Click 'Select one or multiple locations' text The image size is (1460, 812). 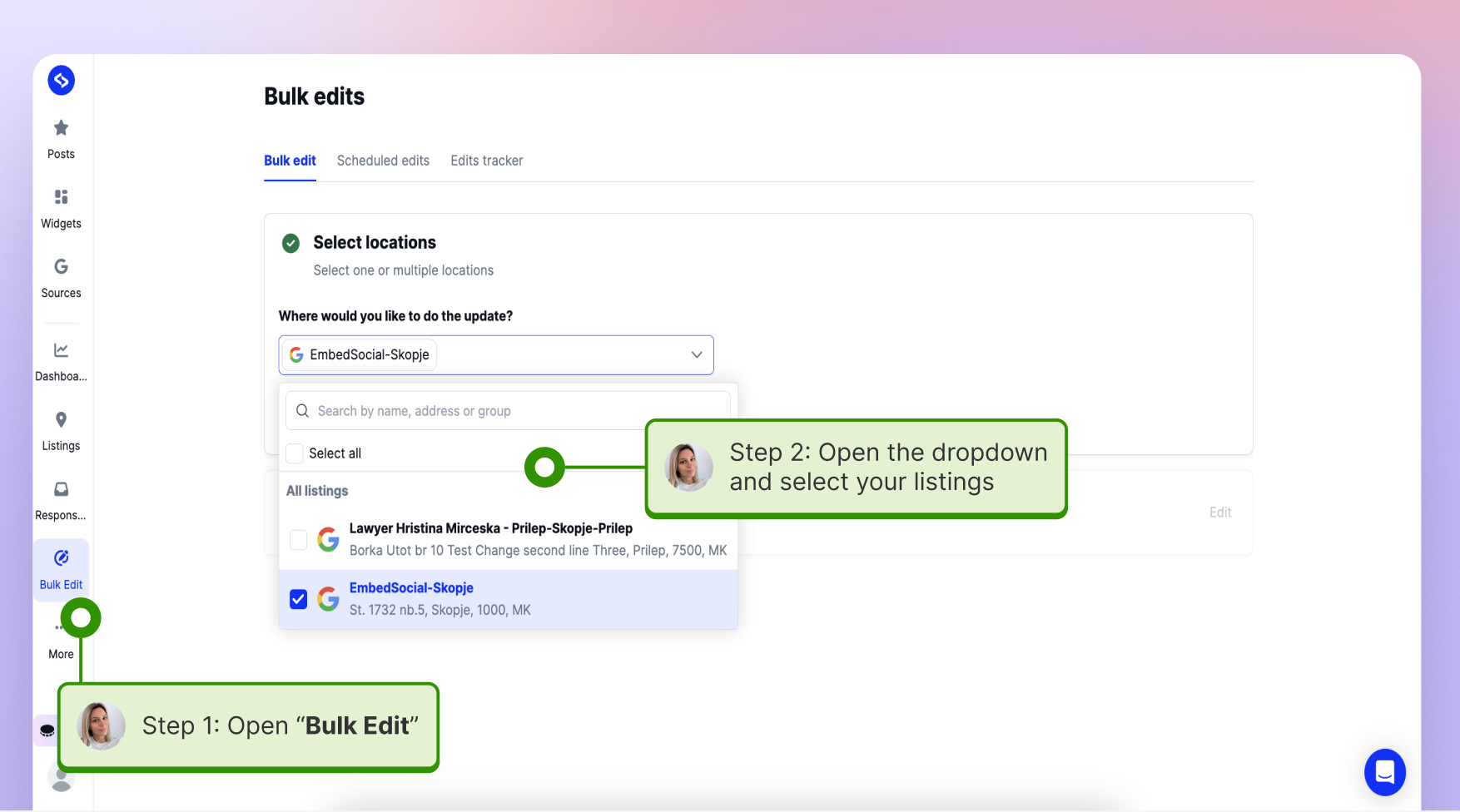(x=404, y=270)
